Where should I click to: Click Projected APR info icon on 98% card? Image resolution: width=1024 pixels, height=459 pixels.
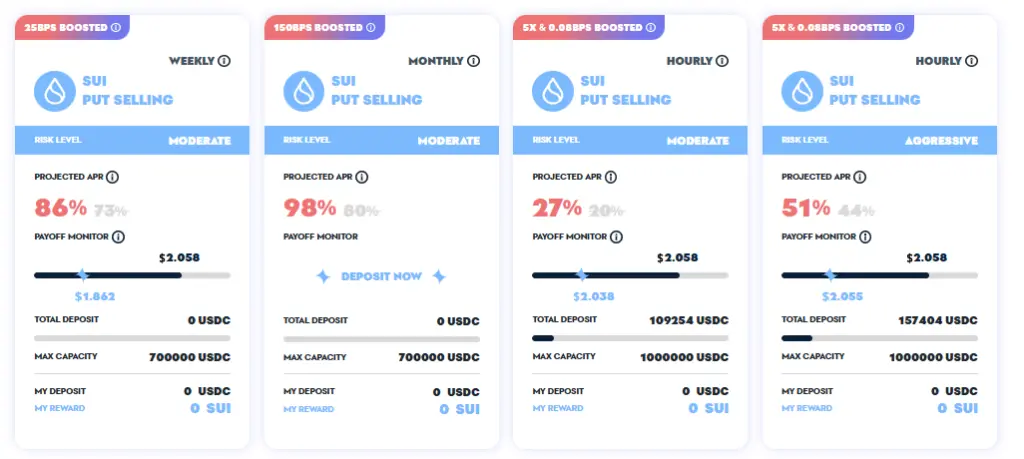tap(362, 177)
